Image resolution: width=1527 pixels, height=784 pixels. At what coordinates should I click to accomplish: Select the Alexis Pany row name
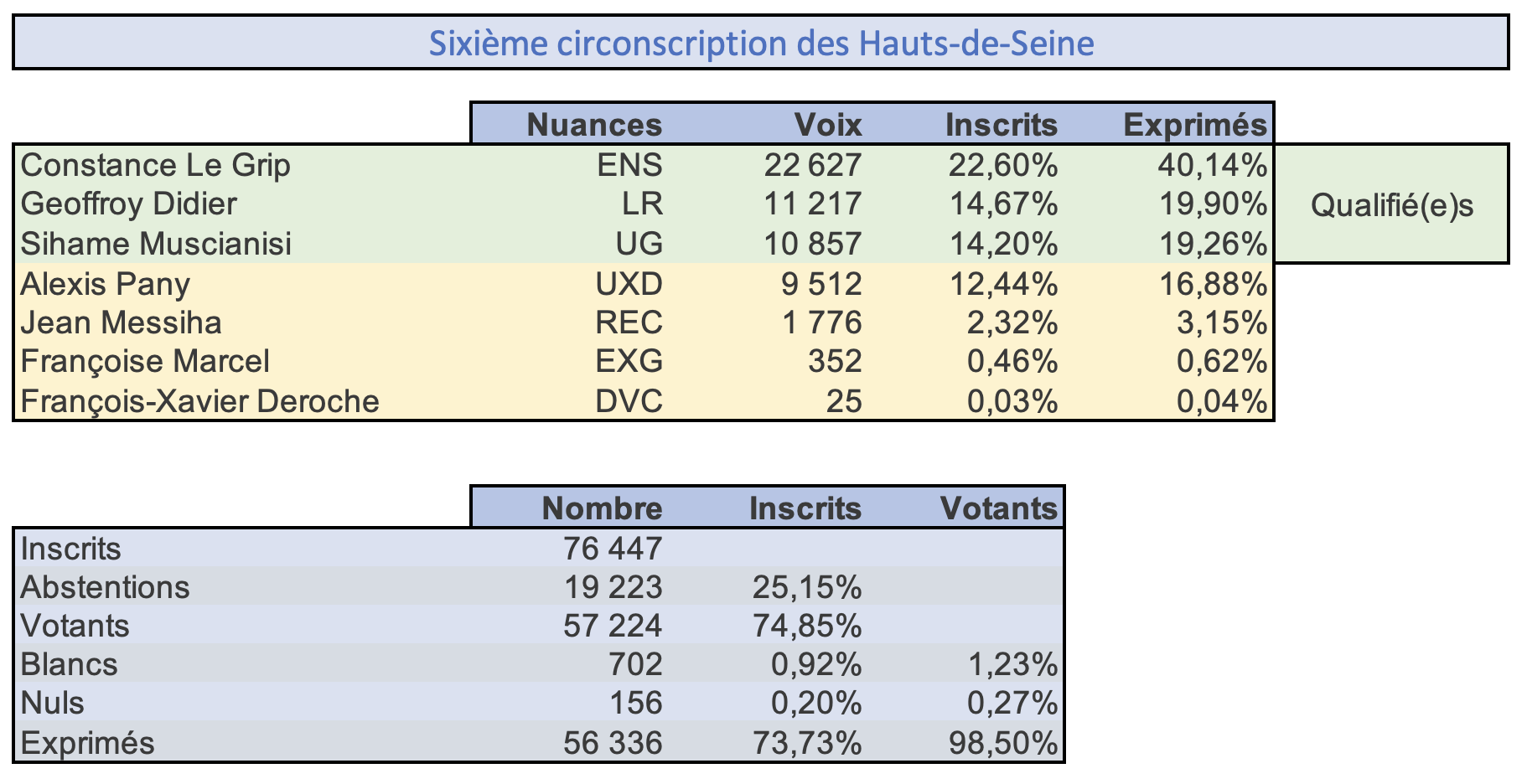coord(105,284)
